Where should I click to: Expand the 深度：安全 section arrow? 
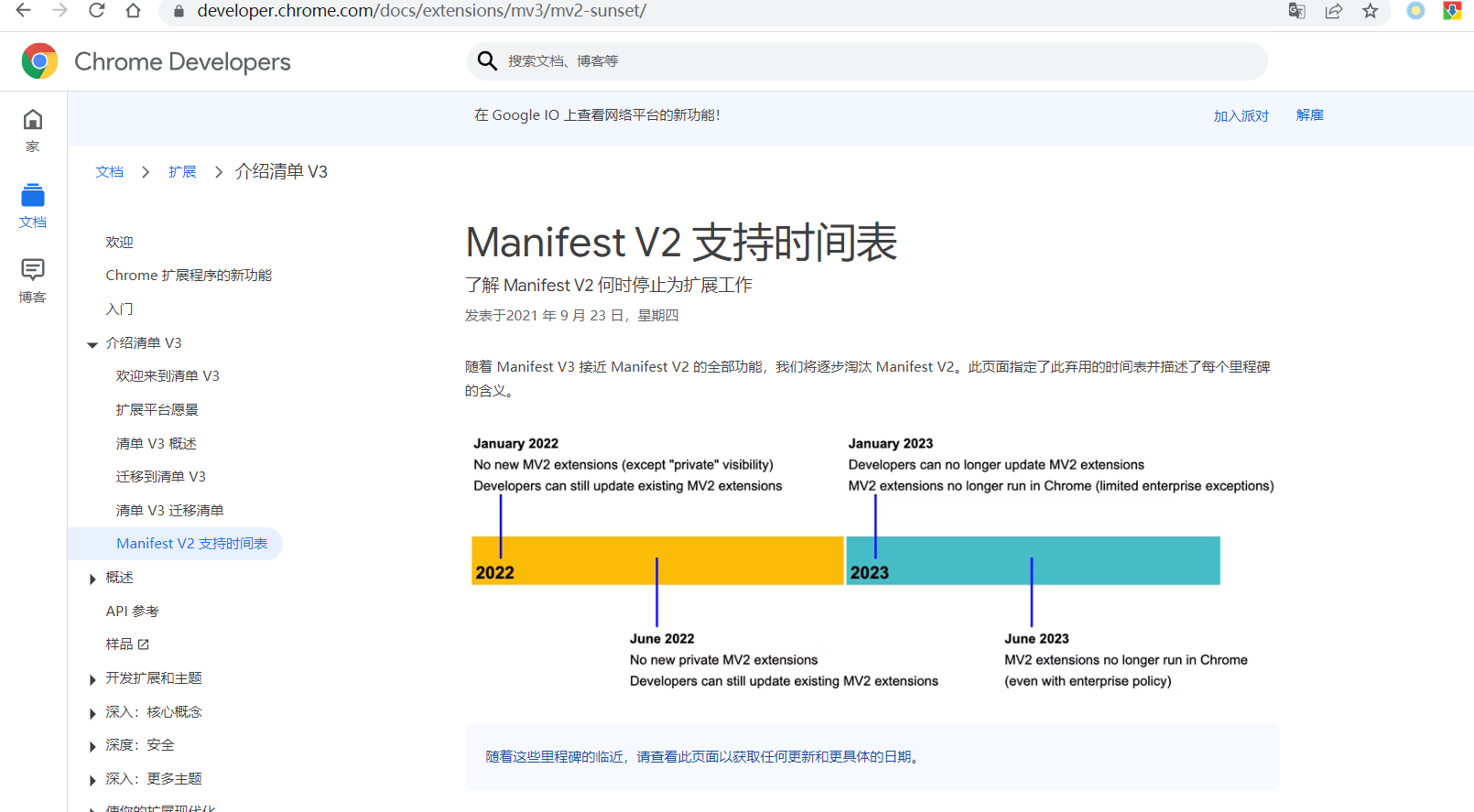92,747
